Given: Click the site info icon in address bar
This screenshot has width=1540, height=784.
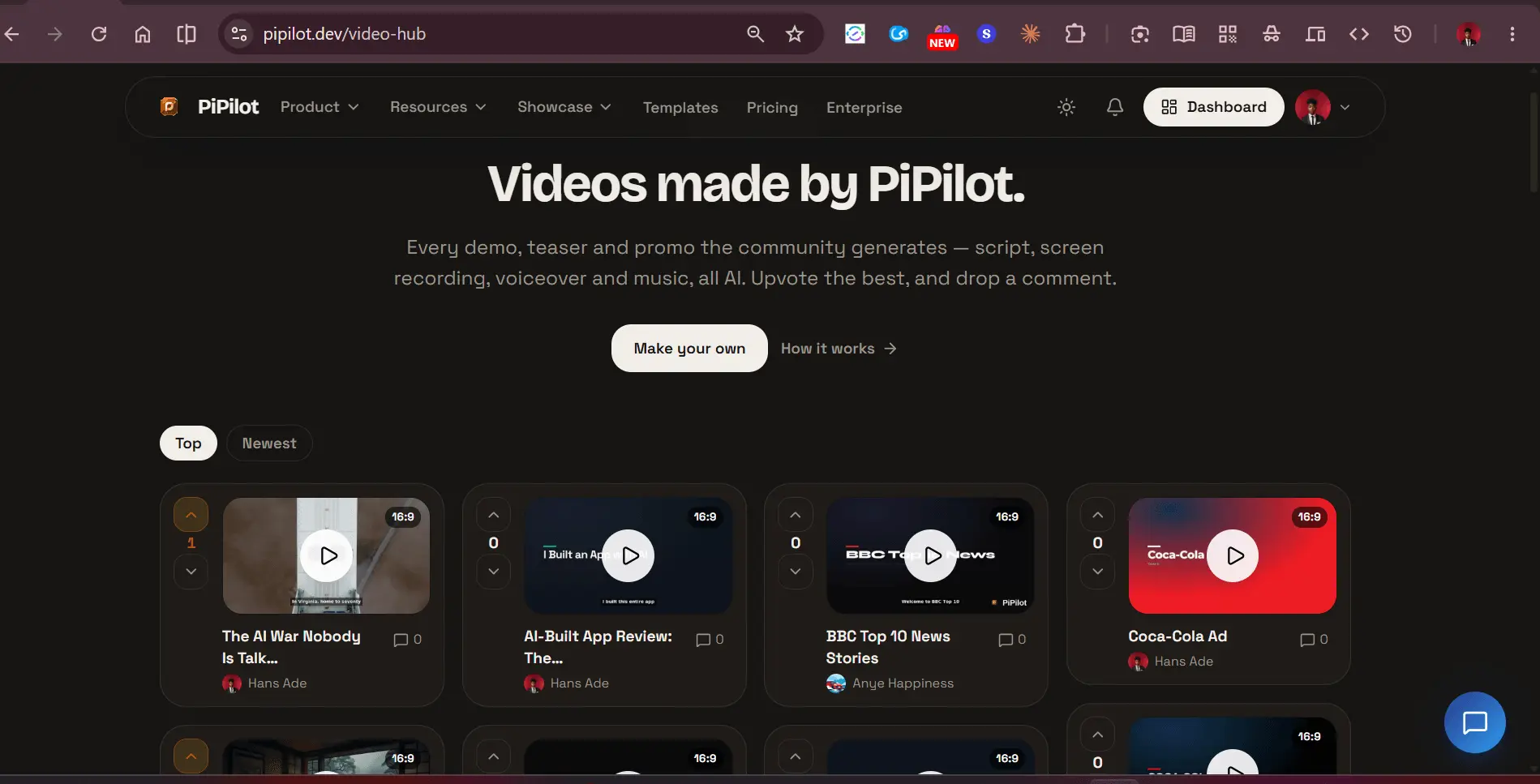Looking at the screenshot, I should click(239, 34).
